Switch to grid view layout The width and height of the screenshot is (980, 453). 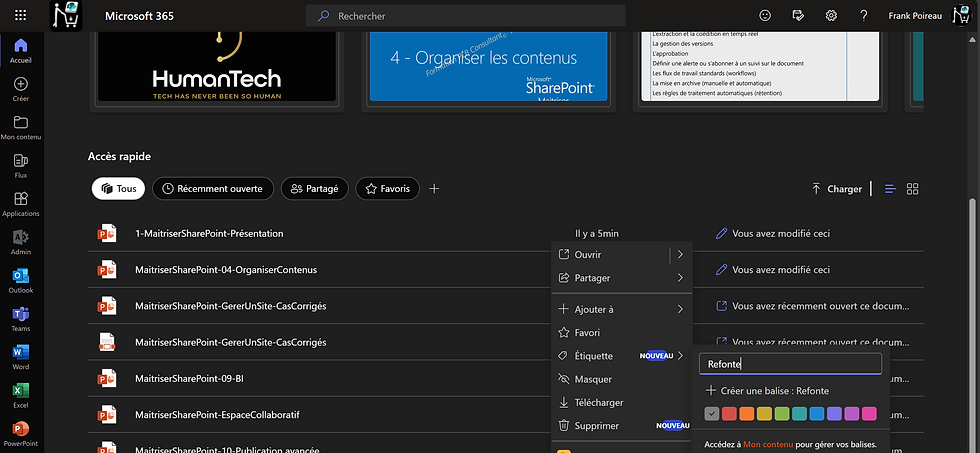pos(912,189)
